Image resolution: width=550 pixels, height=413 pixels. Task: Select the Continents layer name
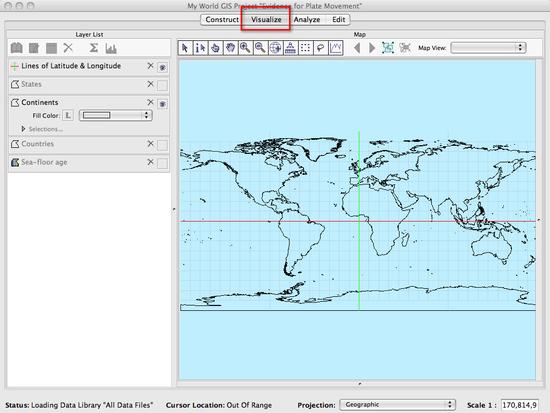point(40,102)
